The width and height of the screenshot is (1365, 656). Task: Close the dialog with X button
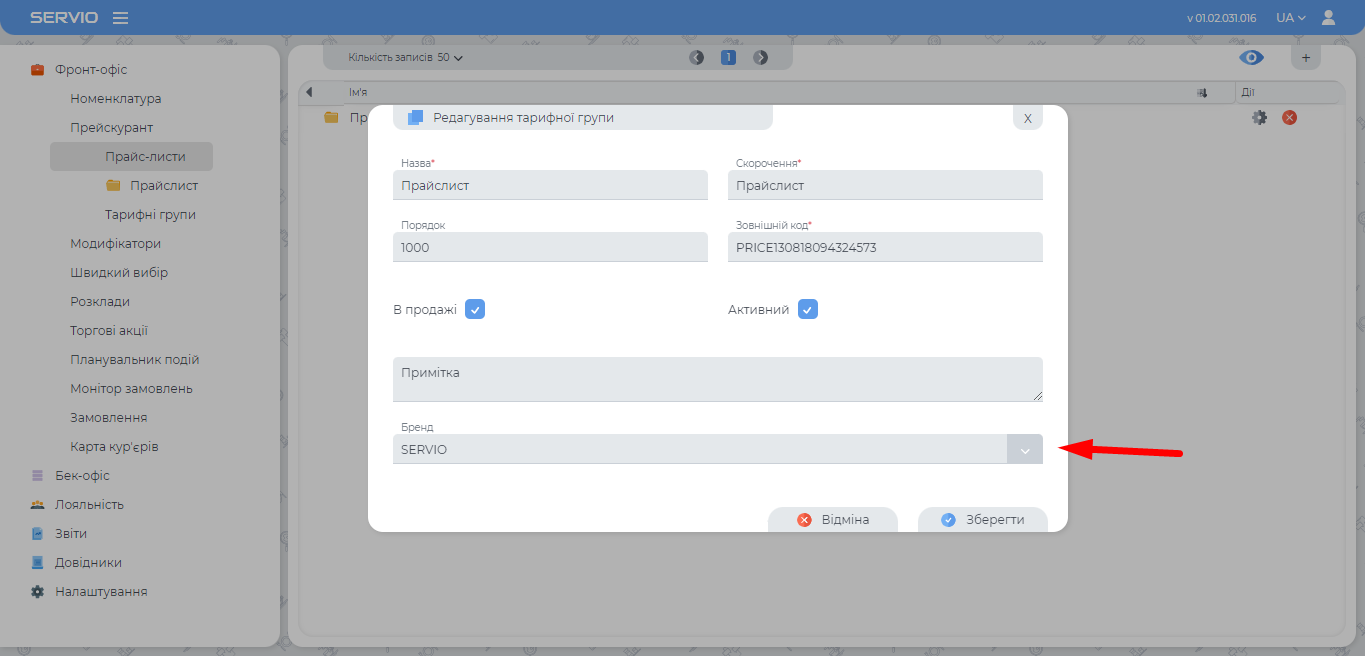[1027, 118]
